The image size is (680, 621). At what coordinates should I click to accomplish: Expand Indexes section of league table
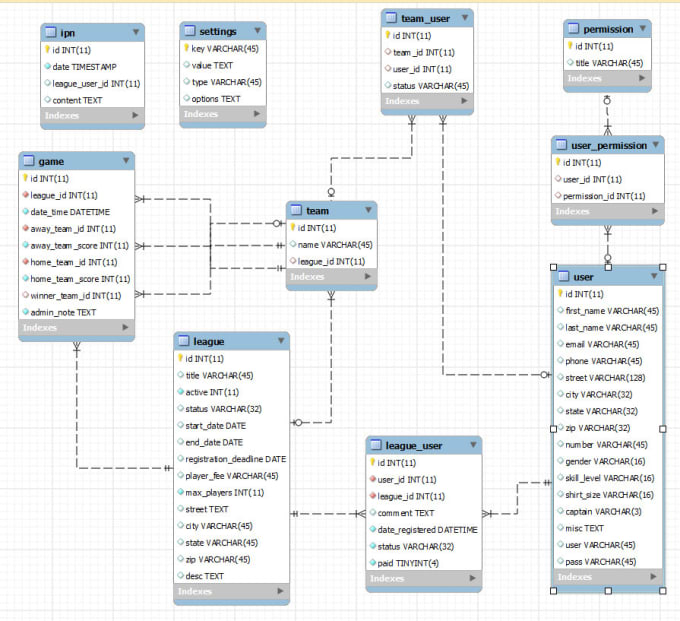click(x=280, y=591)
